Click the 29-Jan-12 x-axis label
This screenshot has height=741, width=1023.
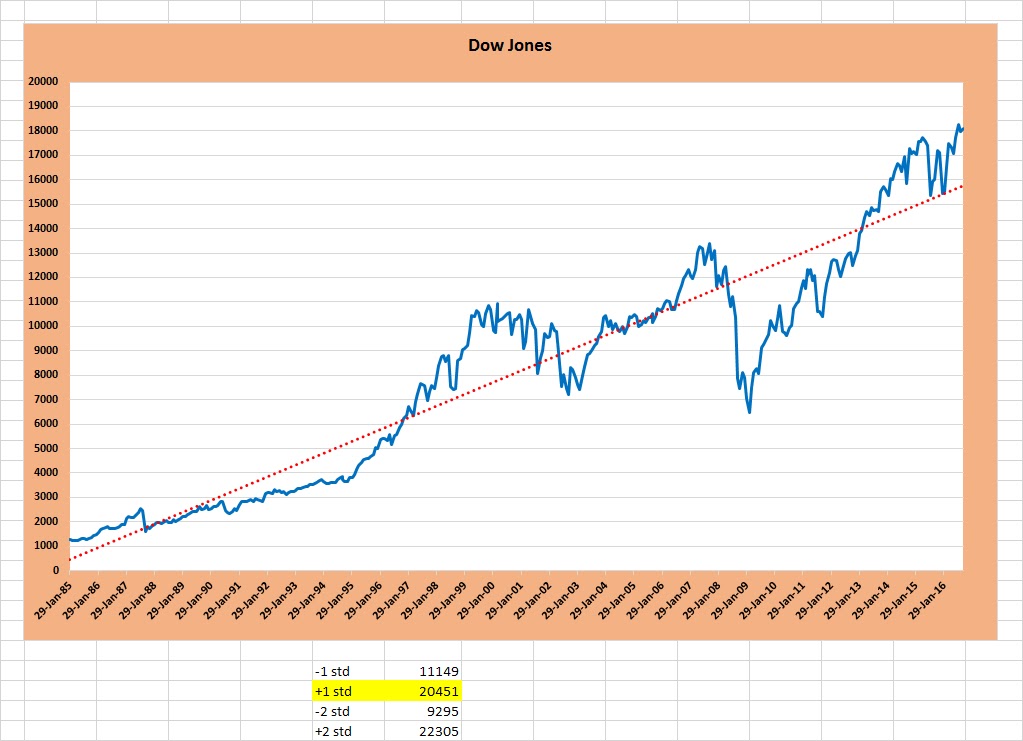tap(814, 599)
